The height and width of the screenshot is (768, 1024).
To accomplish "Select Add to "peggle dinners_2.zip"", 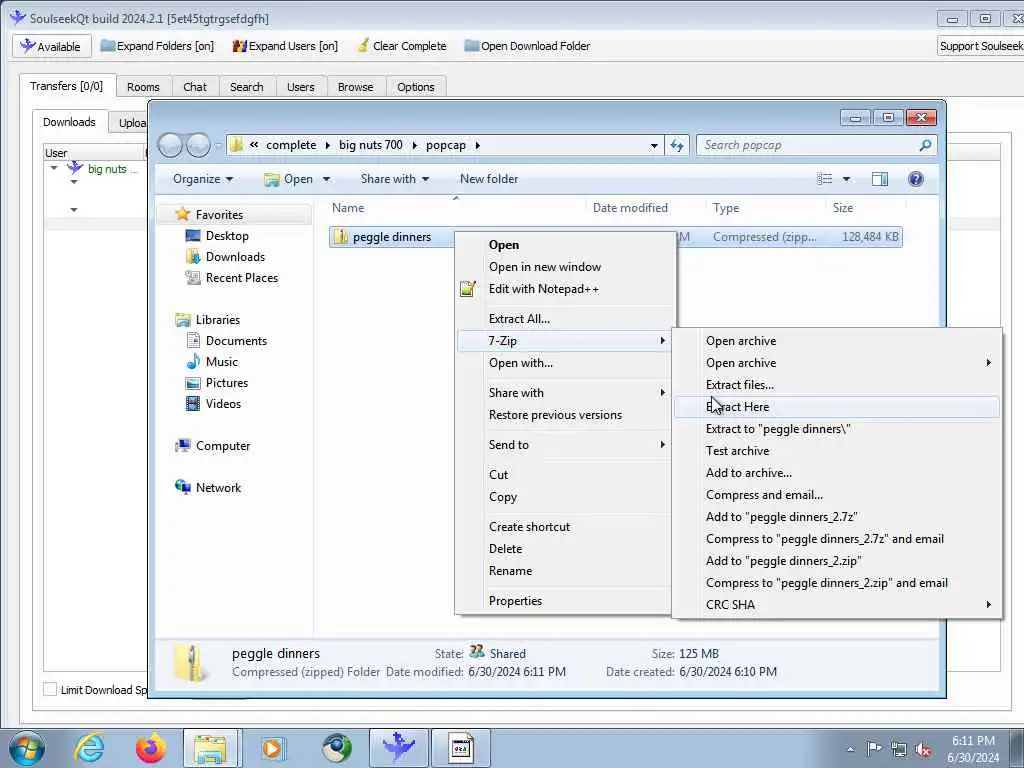I will click(x=836, y=561).
